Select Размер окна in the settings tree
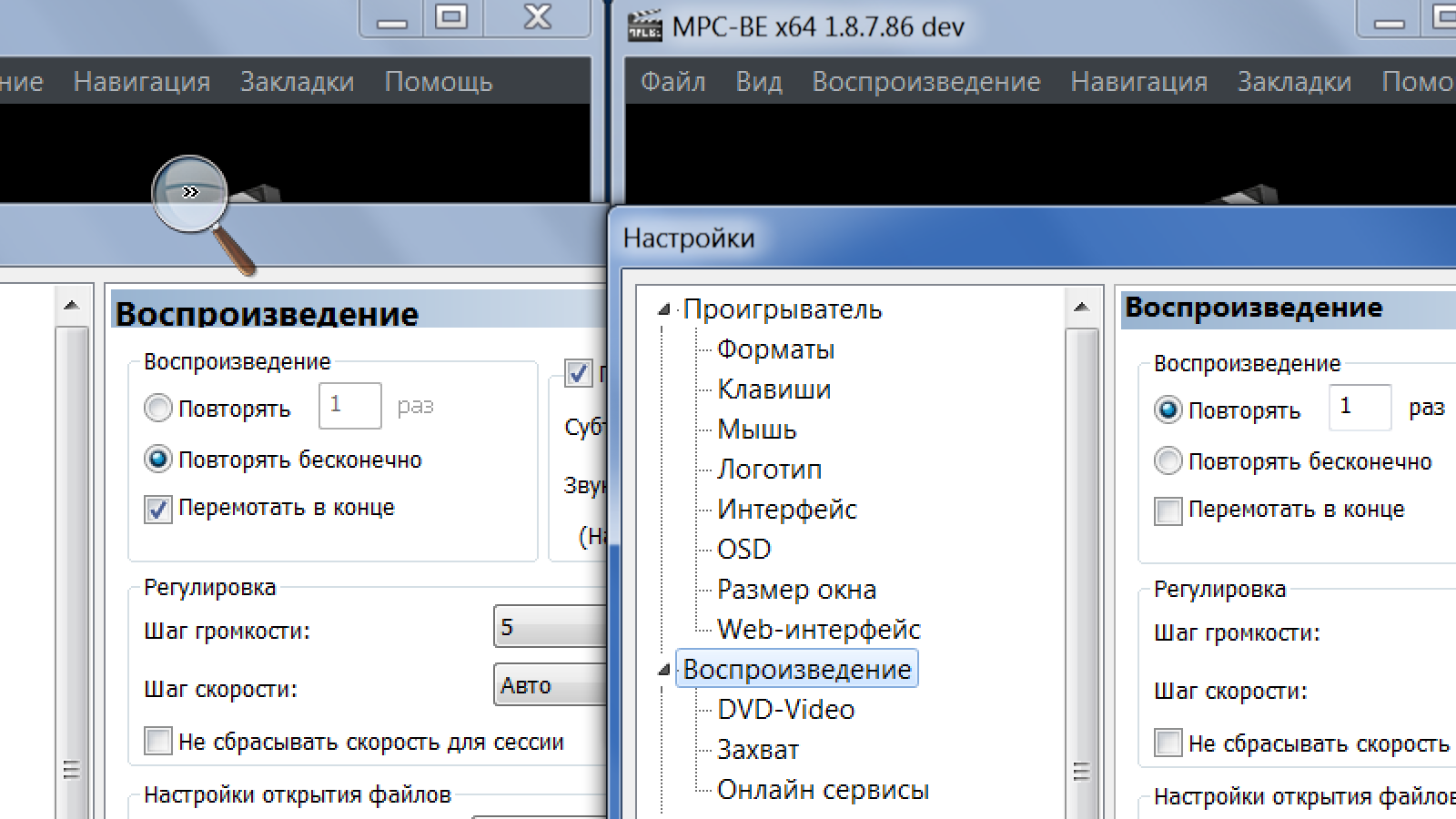The height and width of the screenshot is (819, 1456). [x=796, y=590]
